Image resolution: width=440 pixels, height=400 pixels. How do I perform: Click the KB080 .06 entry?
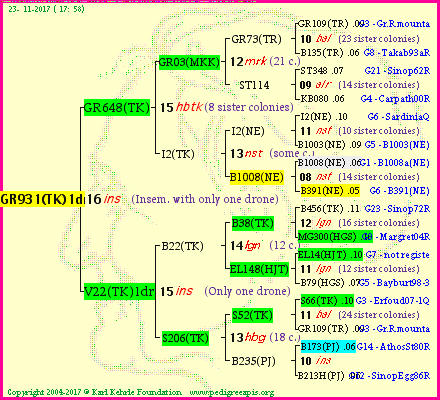(322, 99)
